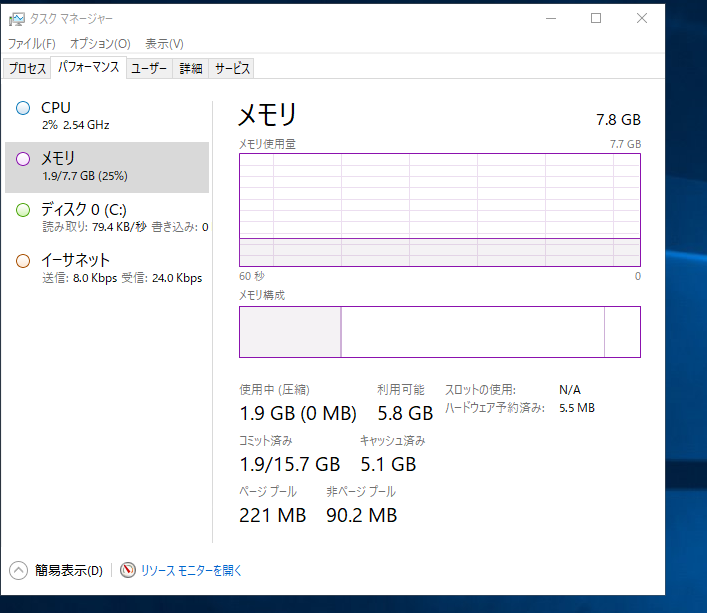Click the 簡易表示(D) button label
Image resolution: width=707 pixels, height=613 pixels.
pyautogui.click(x=69, y=571)
